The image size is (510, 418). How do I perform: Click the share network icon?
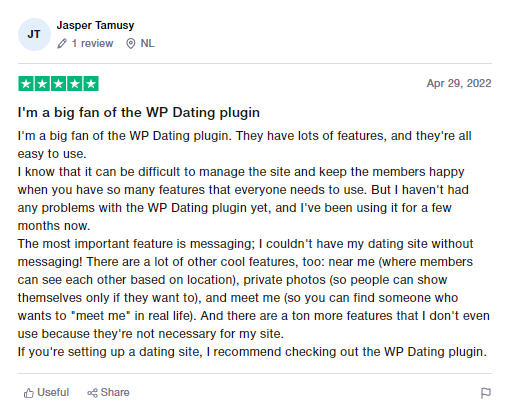pos(92,393)
